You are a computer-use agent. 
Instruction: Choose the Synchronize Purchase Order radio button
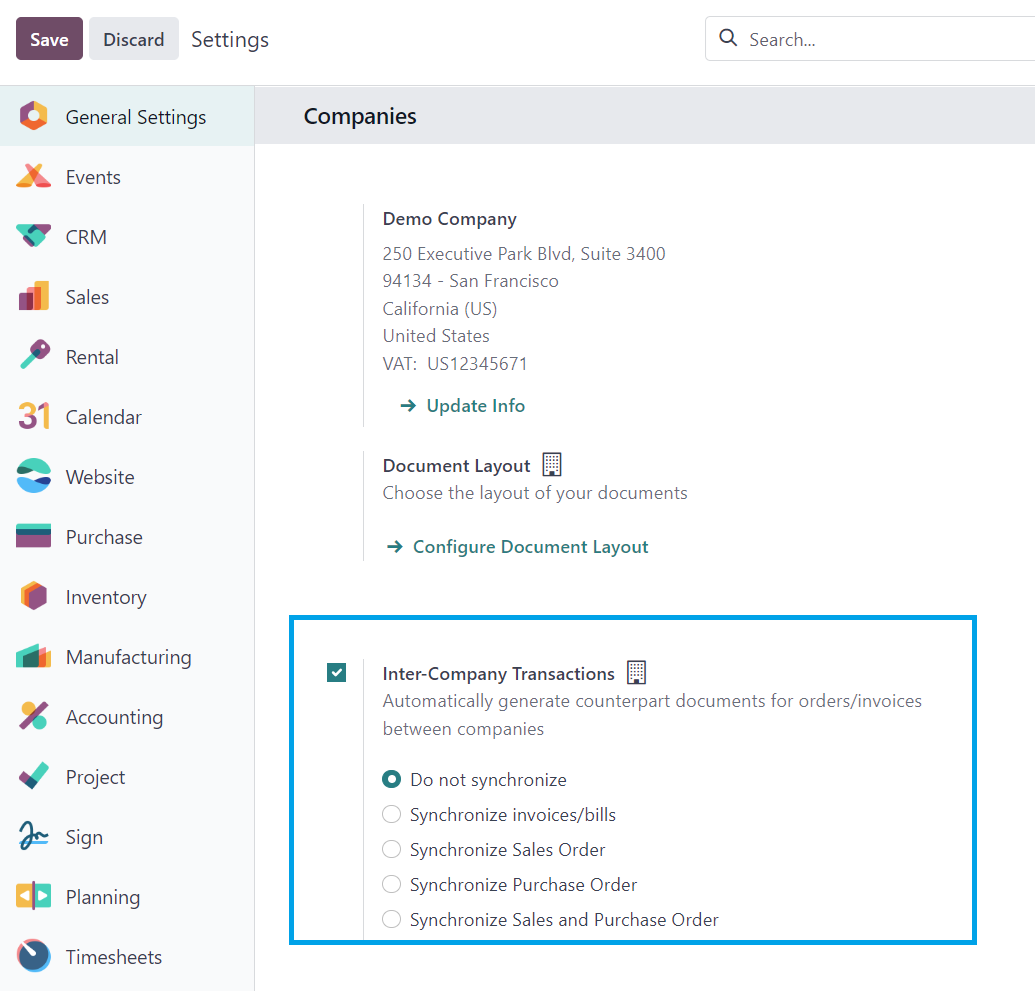pyautogui.click(x=391, y=884)
